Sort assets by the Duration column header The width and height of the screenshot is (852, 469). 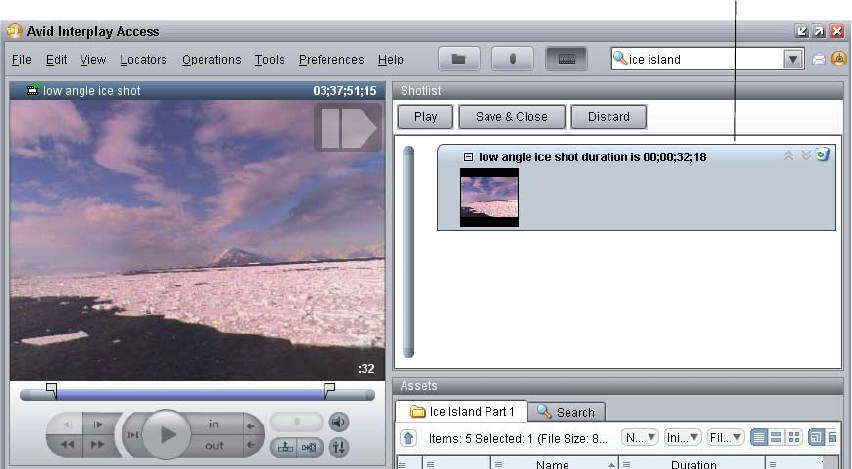[692, 464]
